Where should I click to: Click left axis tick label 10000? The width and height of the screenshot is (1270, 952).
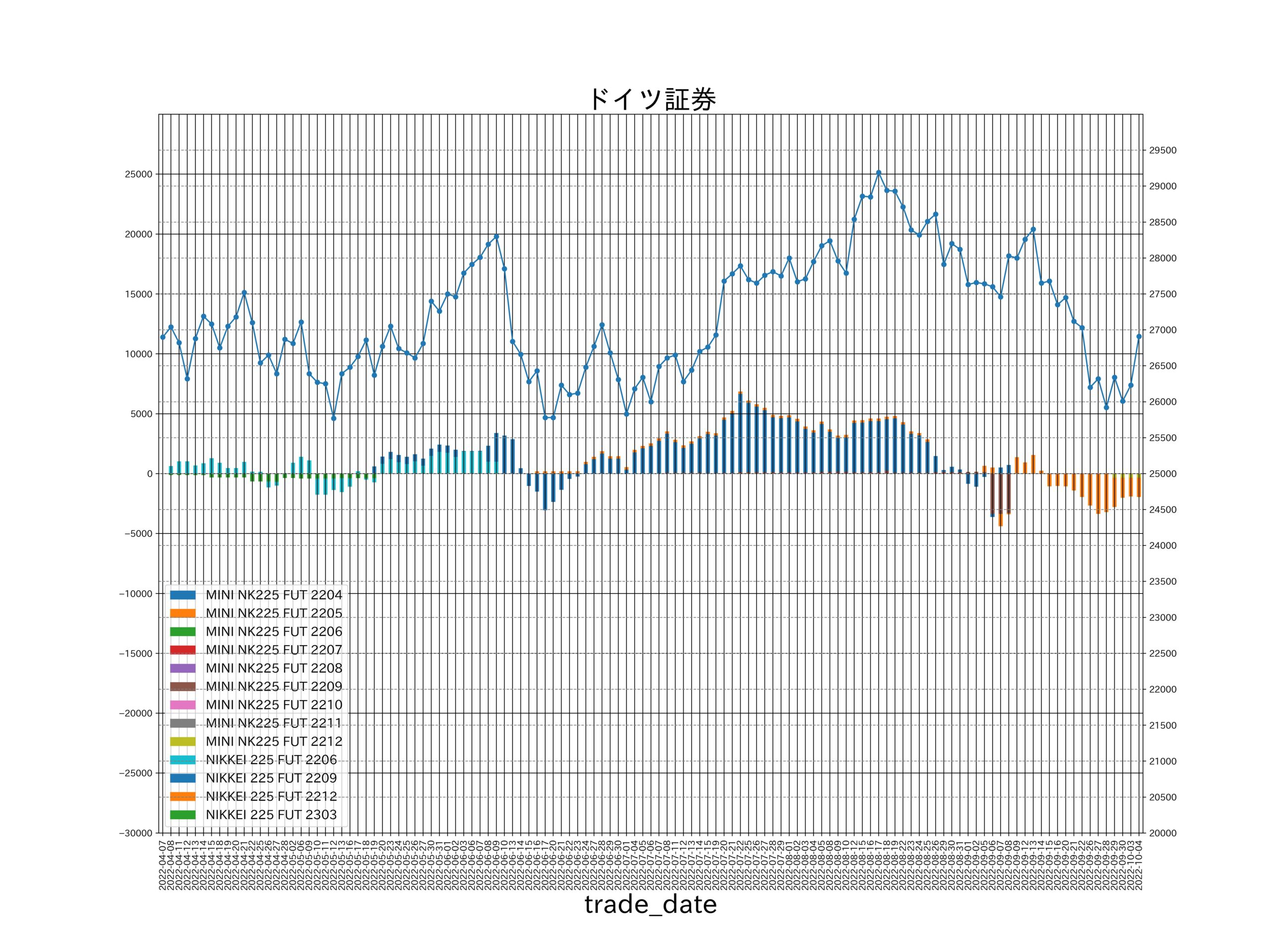[x=138, y=354]
